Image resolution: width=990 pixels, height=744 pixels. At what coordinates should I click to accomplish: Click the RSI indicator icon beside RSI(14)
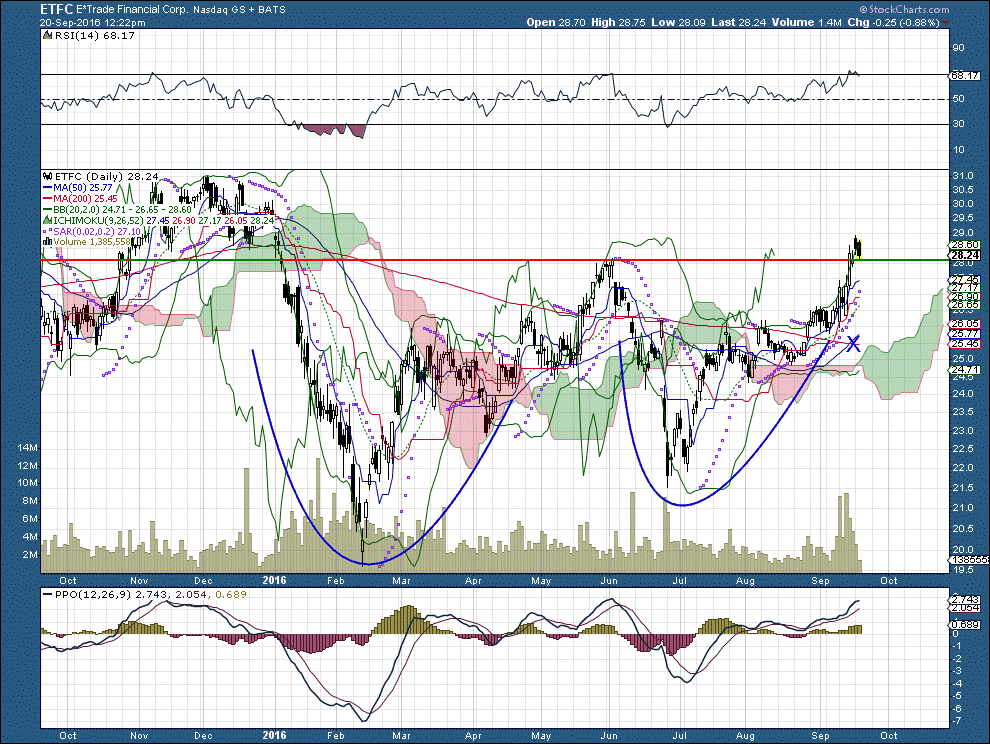click(x=47, y=36)
